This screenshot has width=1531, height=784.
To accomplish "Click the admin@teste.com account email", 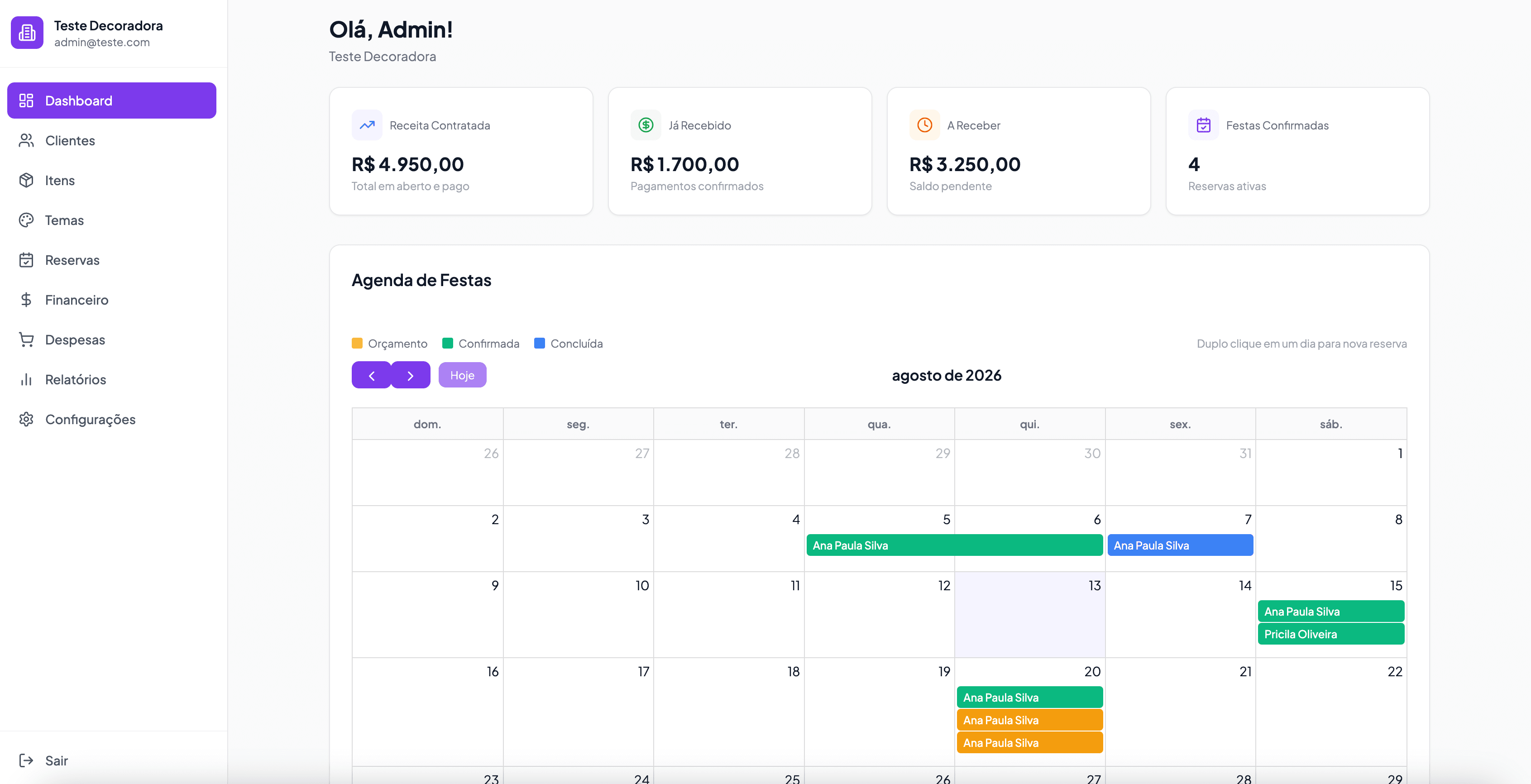I will pyautogui.click(x=102, y=42).
